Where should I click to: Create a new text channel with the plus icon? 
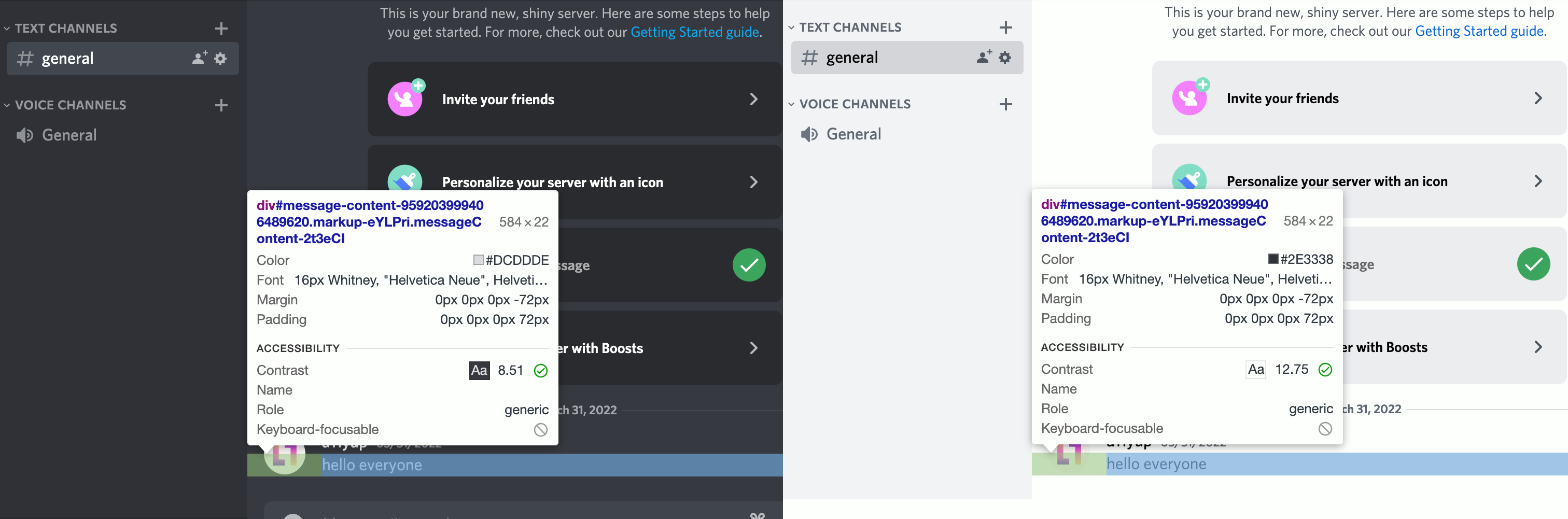click(221, 28)
